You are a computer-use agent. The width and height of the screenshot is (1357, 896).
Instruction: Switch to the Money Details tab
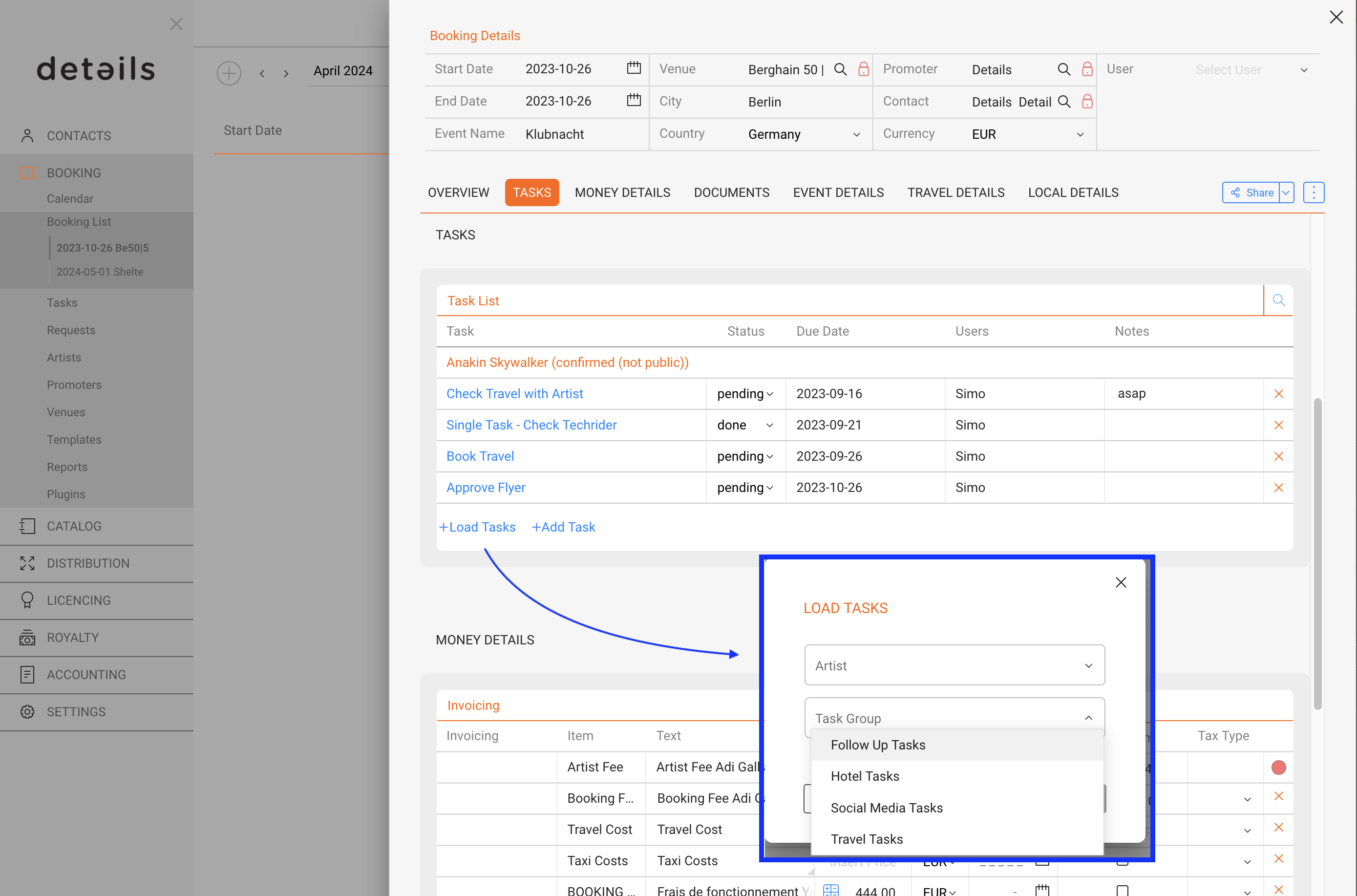pyautogui.click(x=622, y=192)
